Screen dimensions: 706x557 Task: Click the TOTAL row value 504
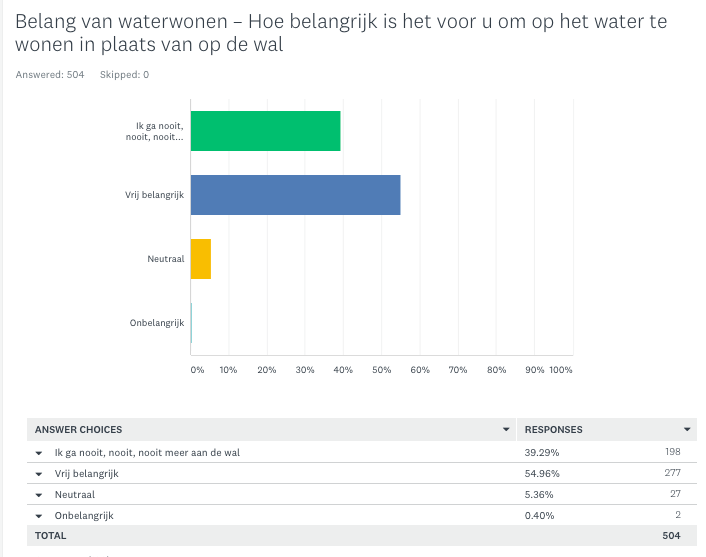670,536
